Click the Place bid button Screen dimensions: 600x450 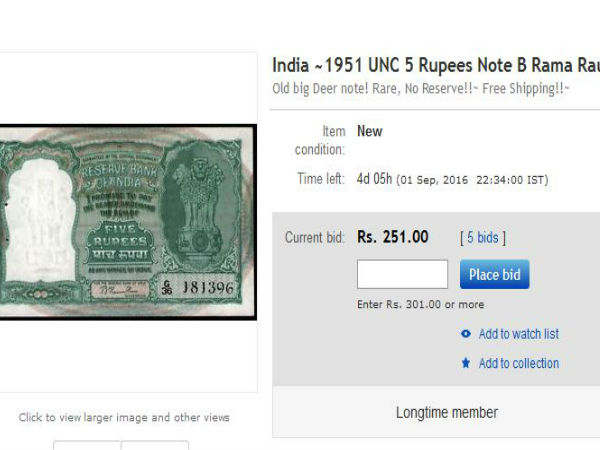[494, 274]
